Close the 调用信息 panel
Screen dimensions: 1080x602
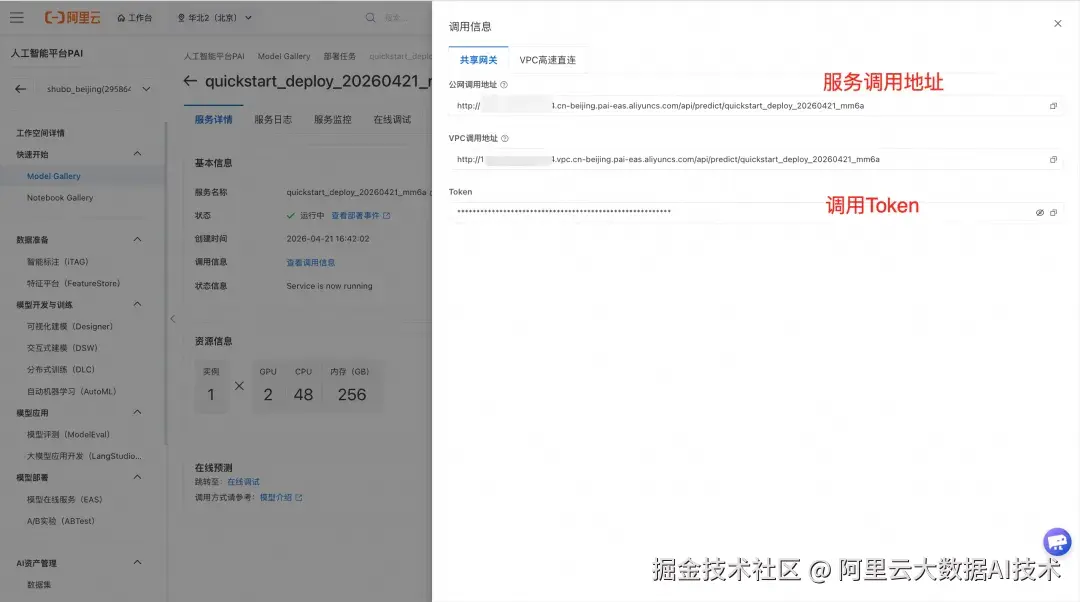(1058, 24)
